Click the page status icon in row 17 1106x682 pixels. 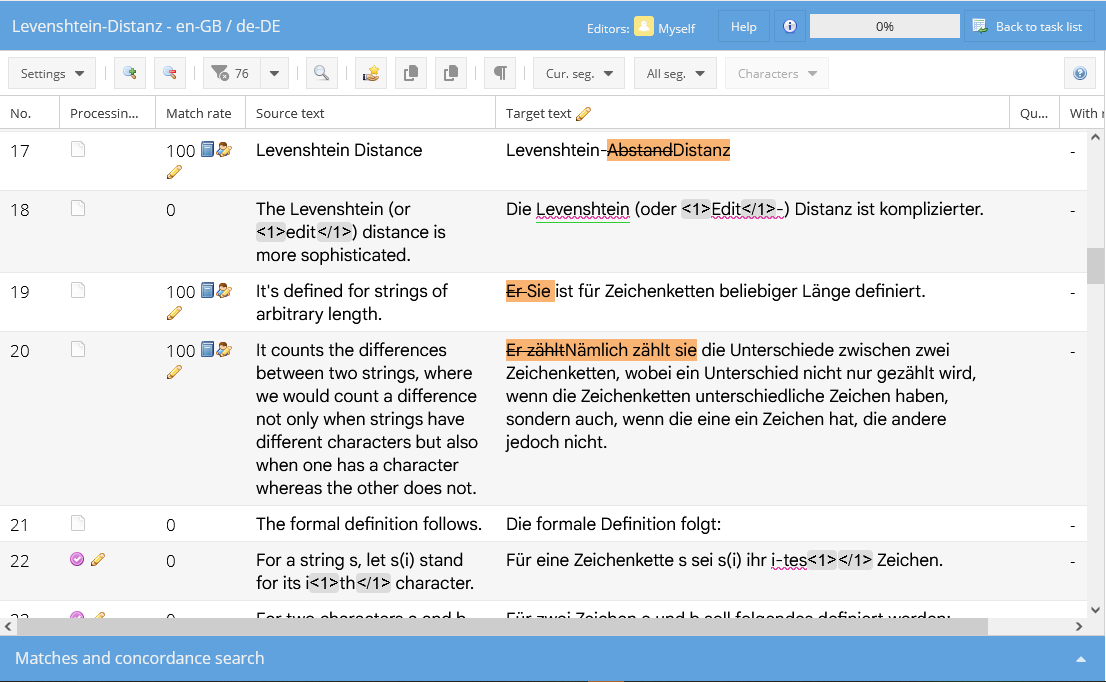click(x=78, y=149)
